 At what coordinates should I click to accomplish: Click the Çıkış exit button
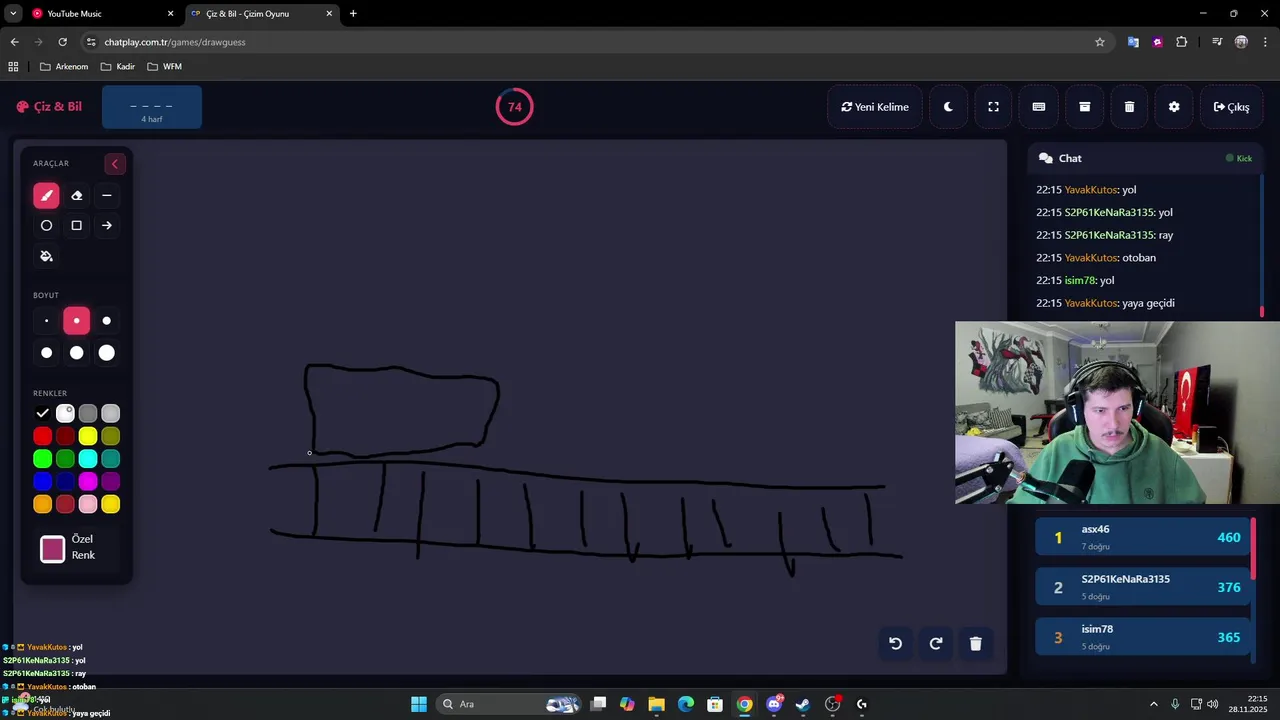(1231, 107)
